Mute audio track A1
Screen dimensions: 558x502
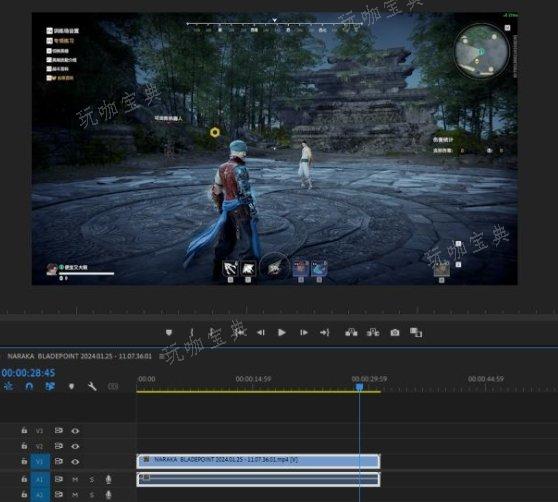point(75,480)
